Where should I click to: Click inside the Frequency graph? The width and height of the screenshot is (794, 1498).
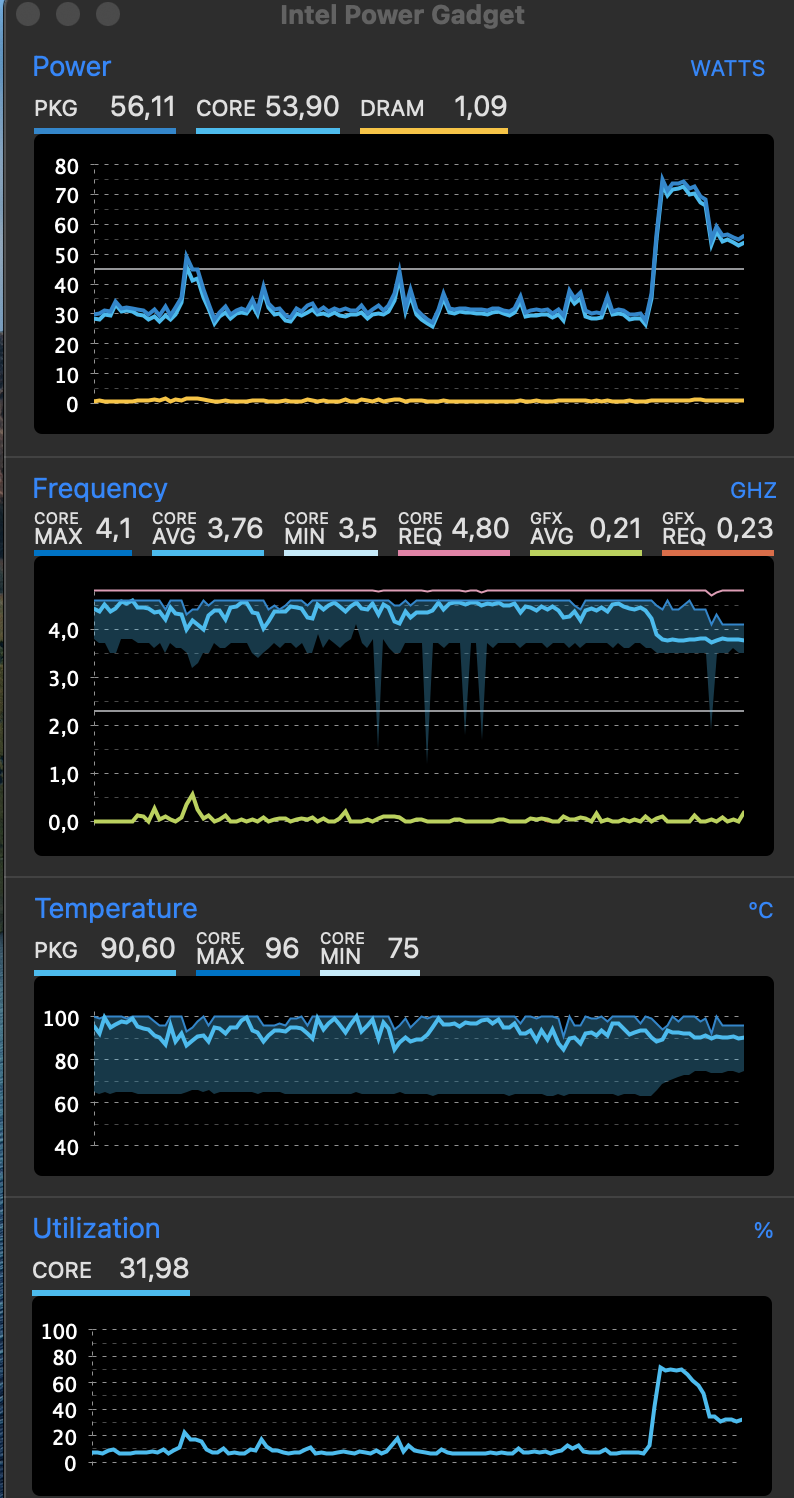pyautogui.click(x=404, y=706)
